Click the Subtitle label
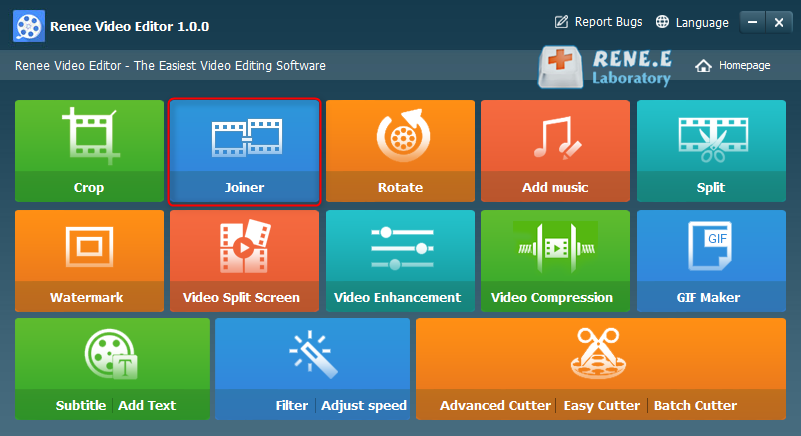Image resolution: width=801 pixels, height=436 pixels. click(x=81, y=406)
